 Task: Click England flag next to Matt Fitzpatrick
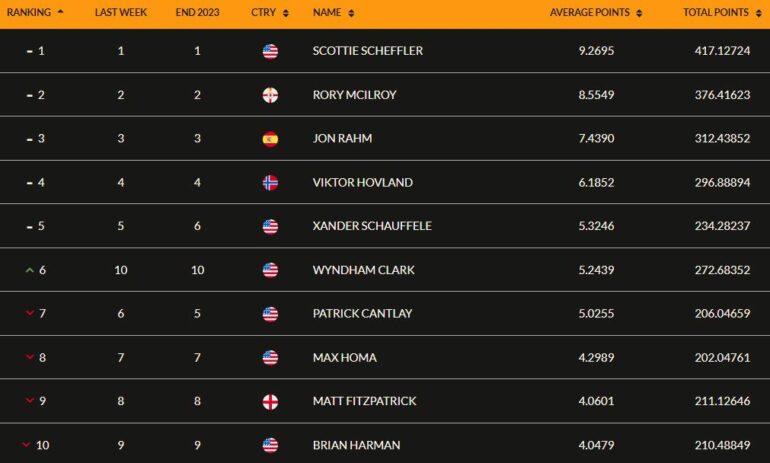pos(270,402)
